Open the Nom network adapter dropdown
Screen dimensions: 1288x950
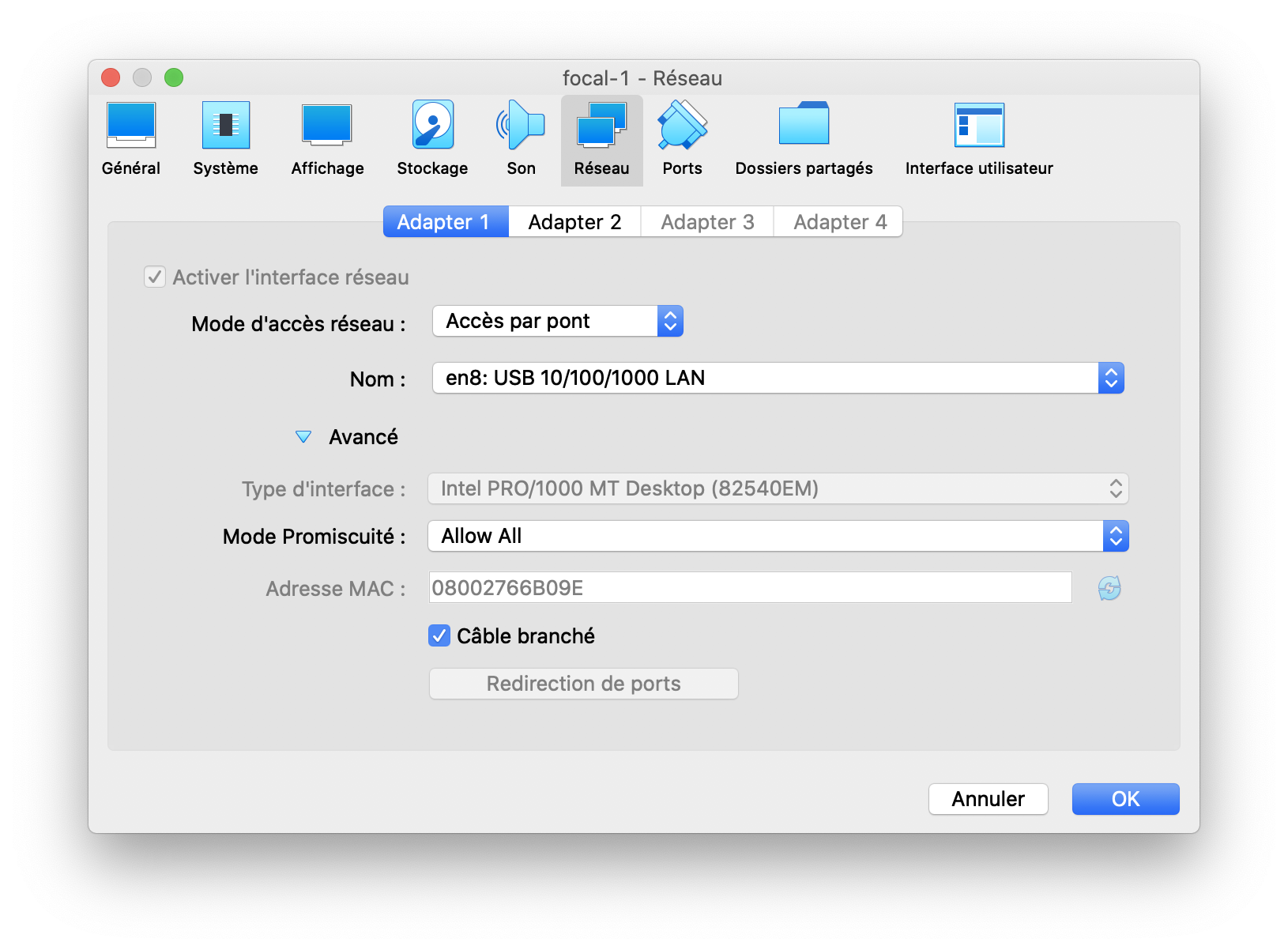point(778,378)
